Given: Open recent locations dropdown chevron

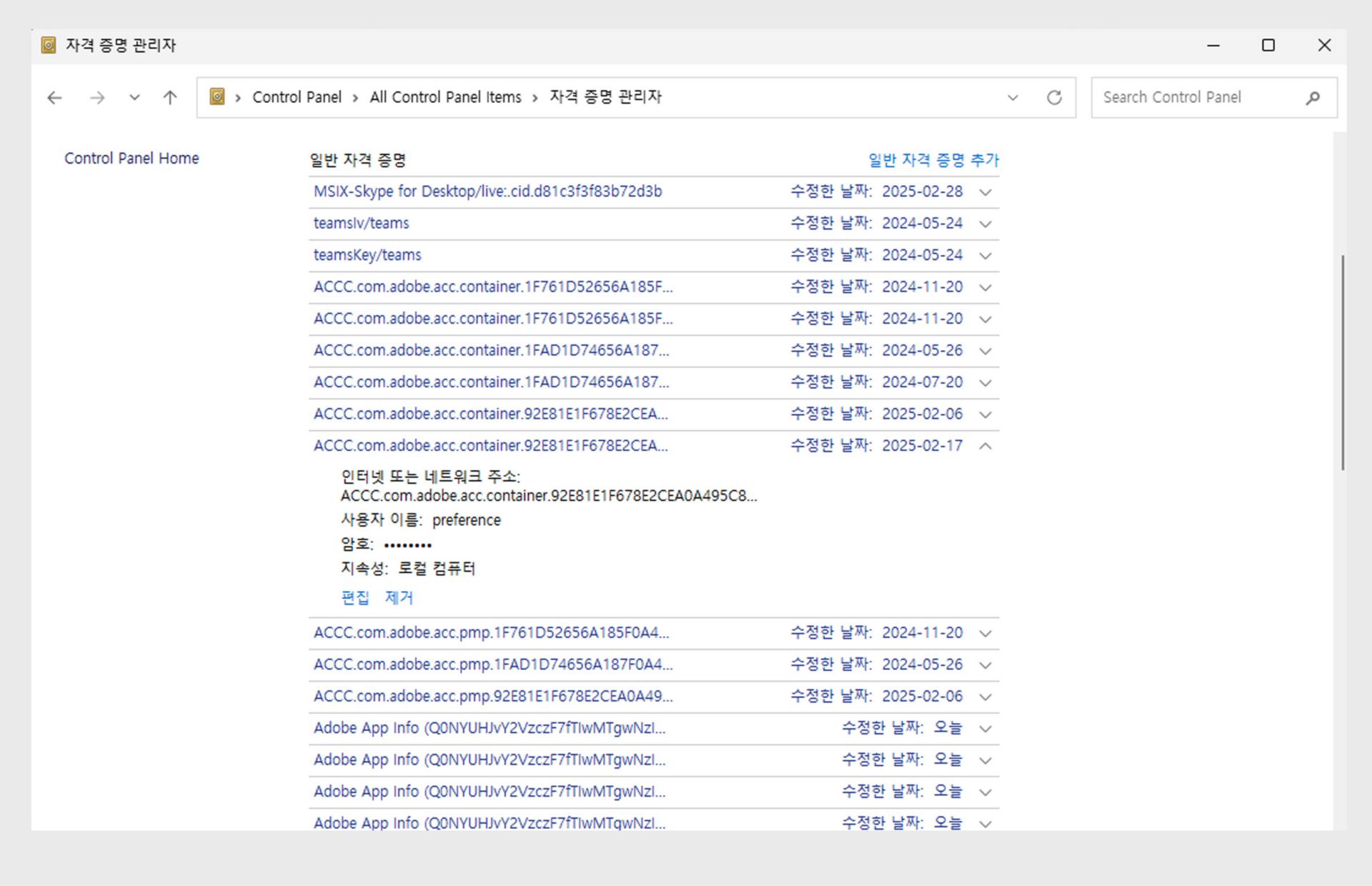Looking at the screenshot, I should [134, 98].
